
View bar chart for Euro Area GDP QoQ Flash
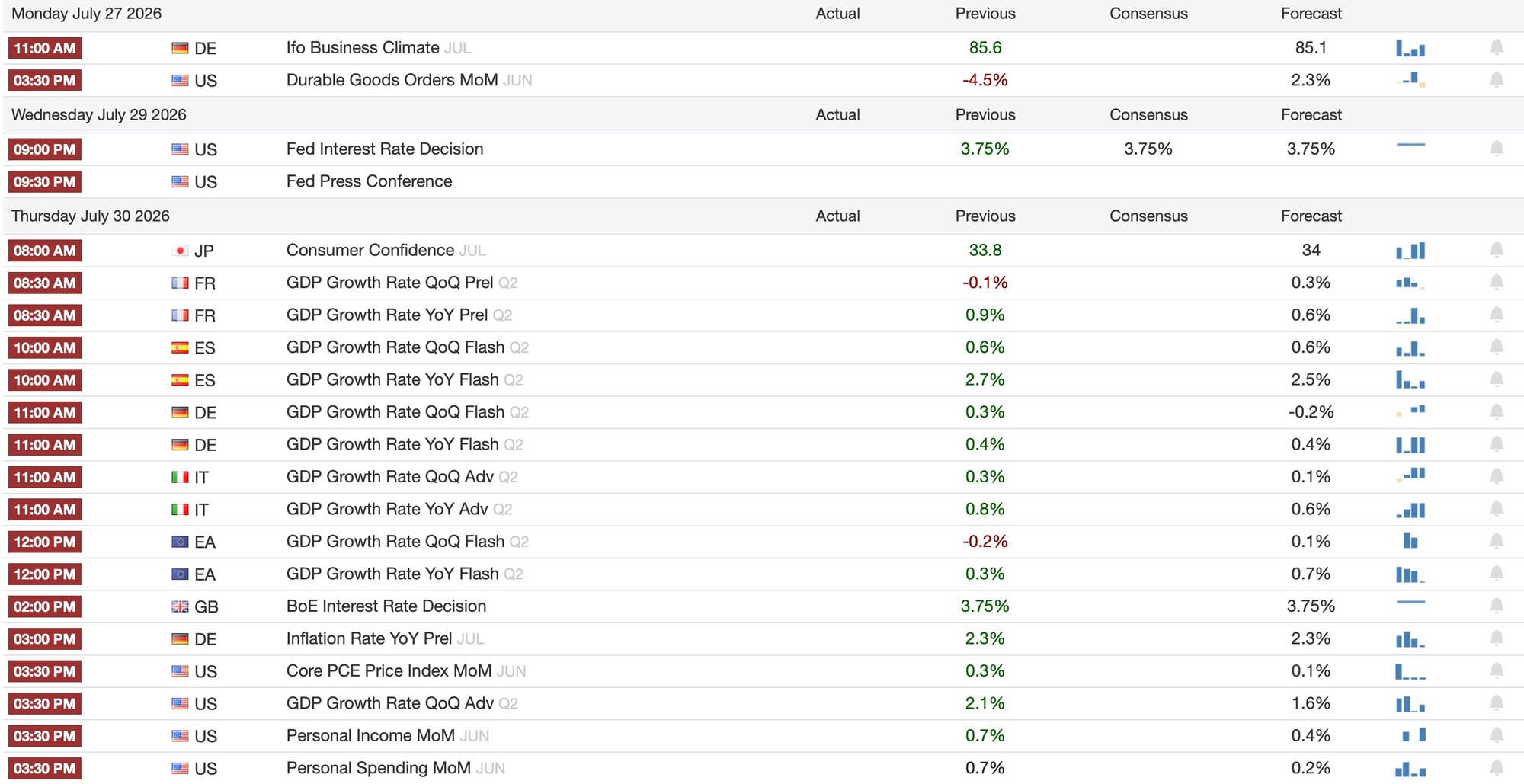tap(1410, 541)
